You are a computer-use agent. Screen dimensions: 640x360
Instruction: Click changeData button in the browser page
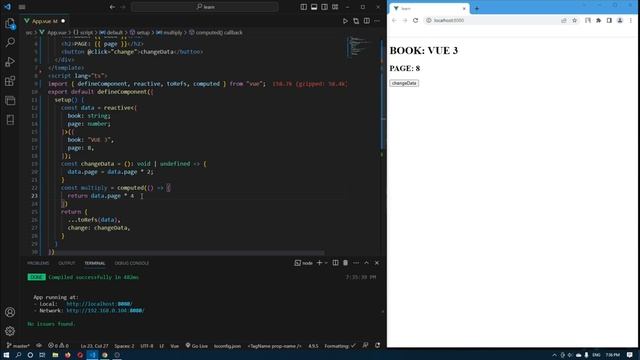pyautogui.click(x=404, y=83)
